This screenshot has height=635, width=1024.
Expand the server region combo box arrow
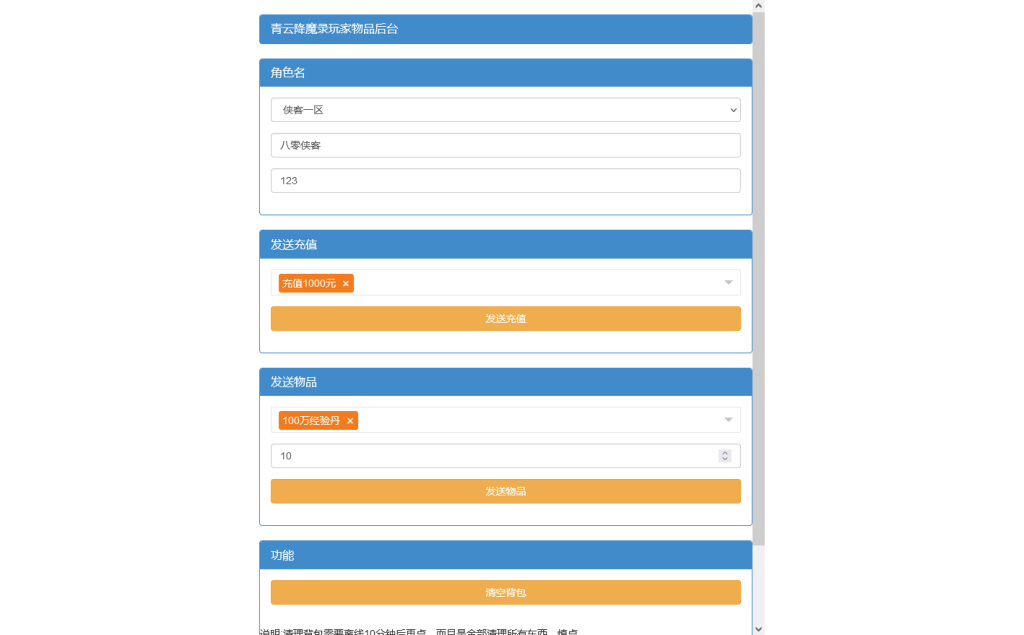click(x=731, y=110)
